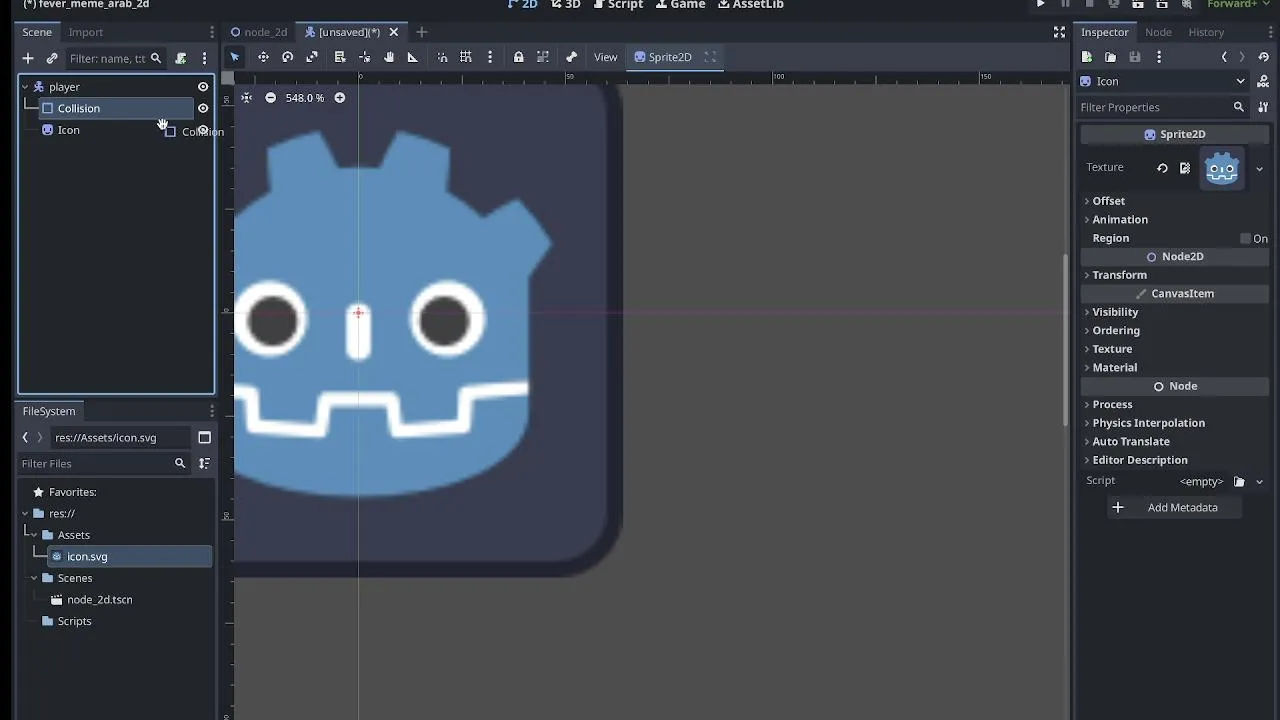Open FileSystem sort options
1280x720 pixels.
[x=204, y=463]
